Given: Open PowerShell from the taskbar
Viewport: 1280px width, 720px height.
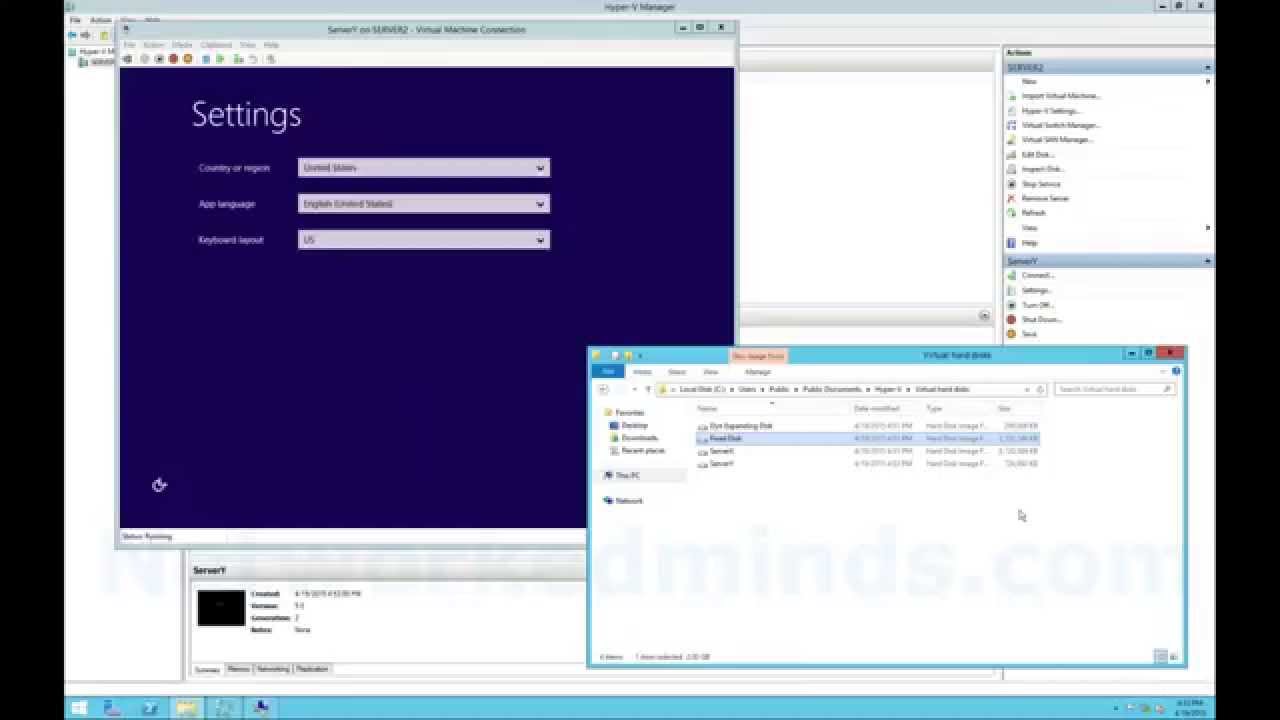Looking at the screenshot, I should (x=149, y=708).
